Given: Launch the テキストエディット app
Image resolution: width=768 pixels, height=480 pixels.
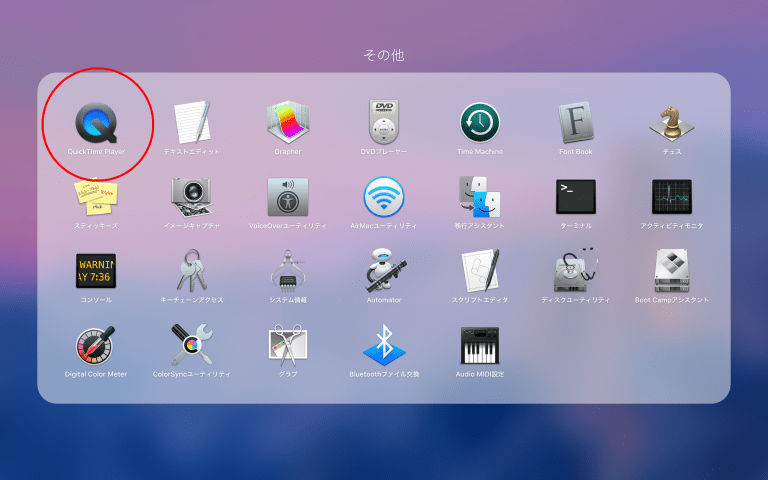Looking at the screenshot, I should [192, 122].
